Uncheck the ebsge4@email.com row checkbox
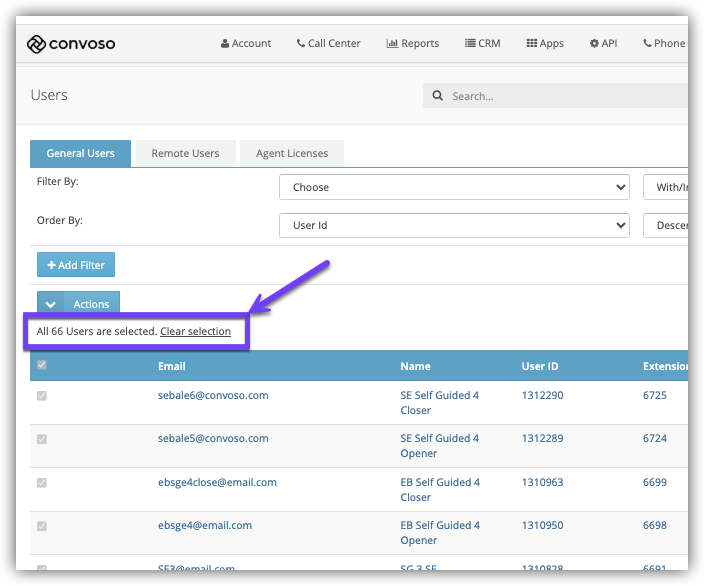 click(x=42, y=525)
